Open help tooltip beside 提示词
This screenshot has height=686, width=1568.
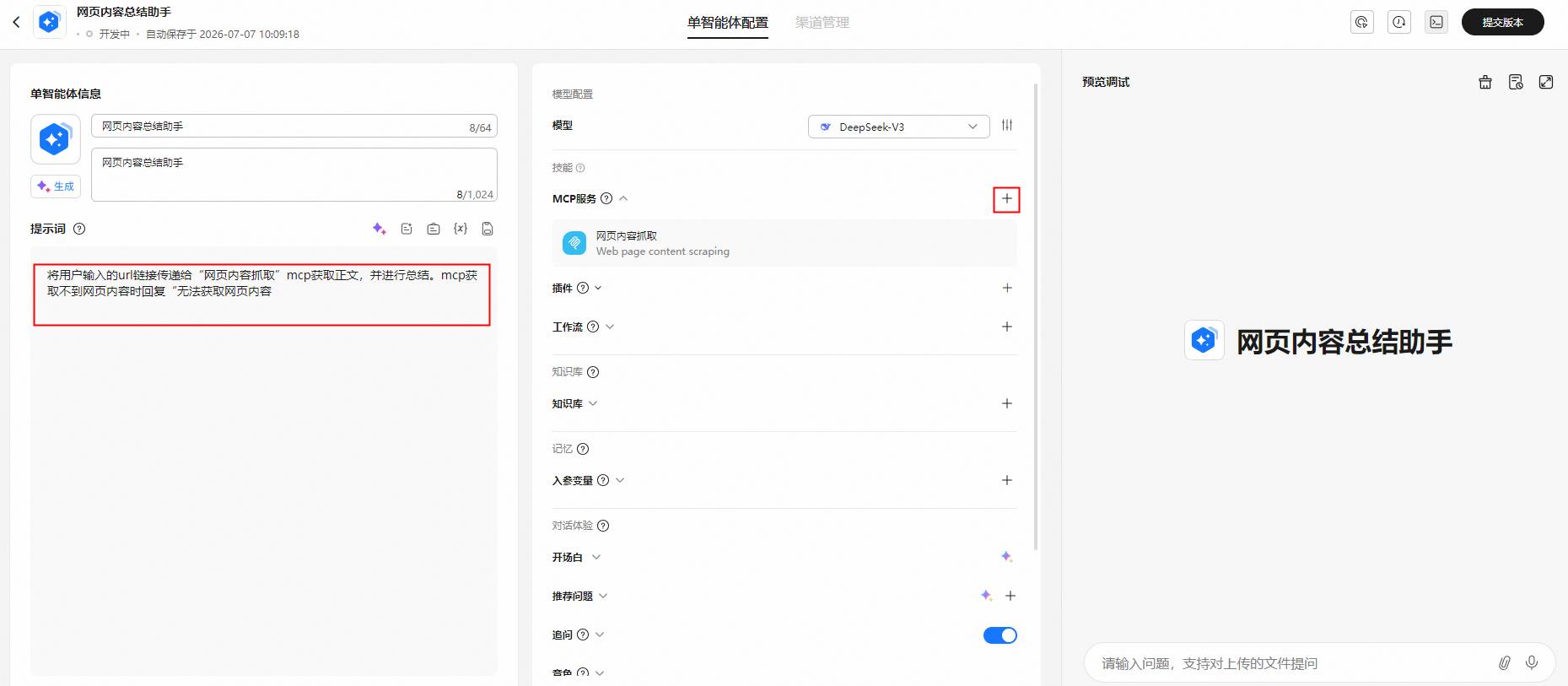[x=79, y=229]
